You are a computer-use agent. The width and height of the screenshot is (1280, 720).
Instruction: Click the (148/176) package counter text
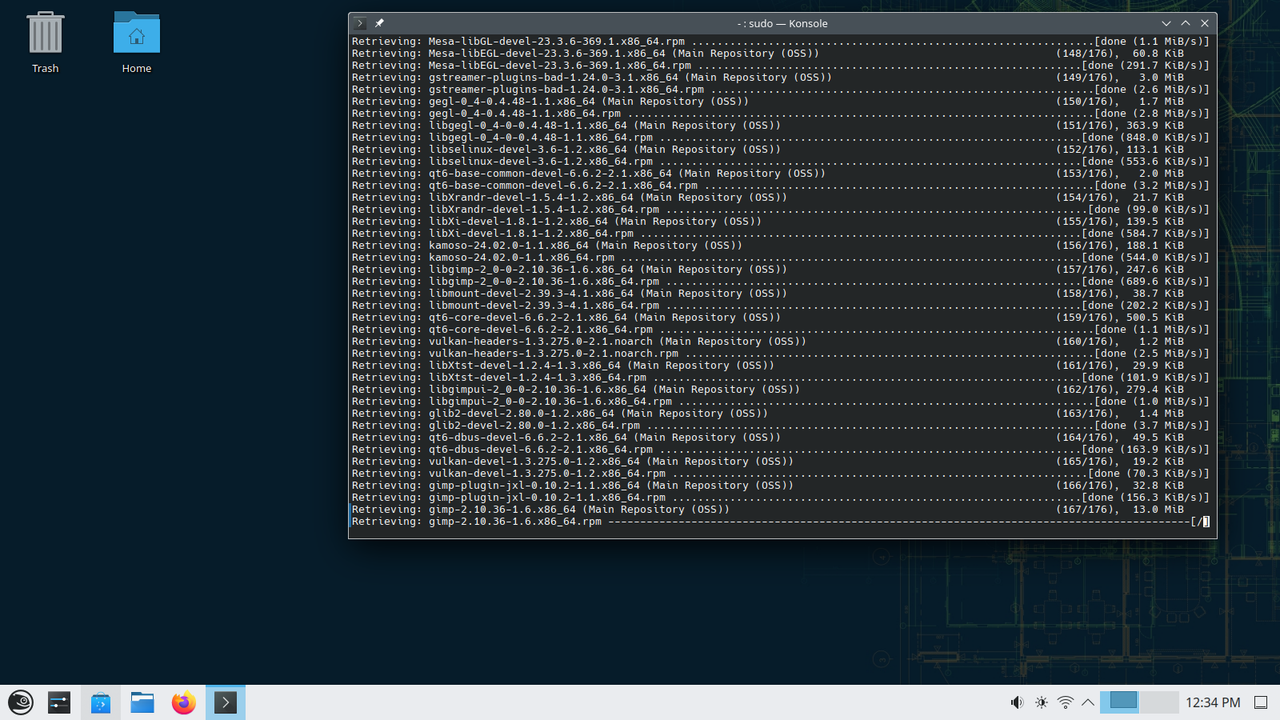[x=1087, y=53]
